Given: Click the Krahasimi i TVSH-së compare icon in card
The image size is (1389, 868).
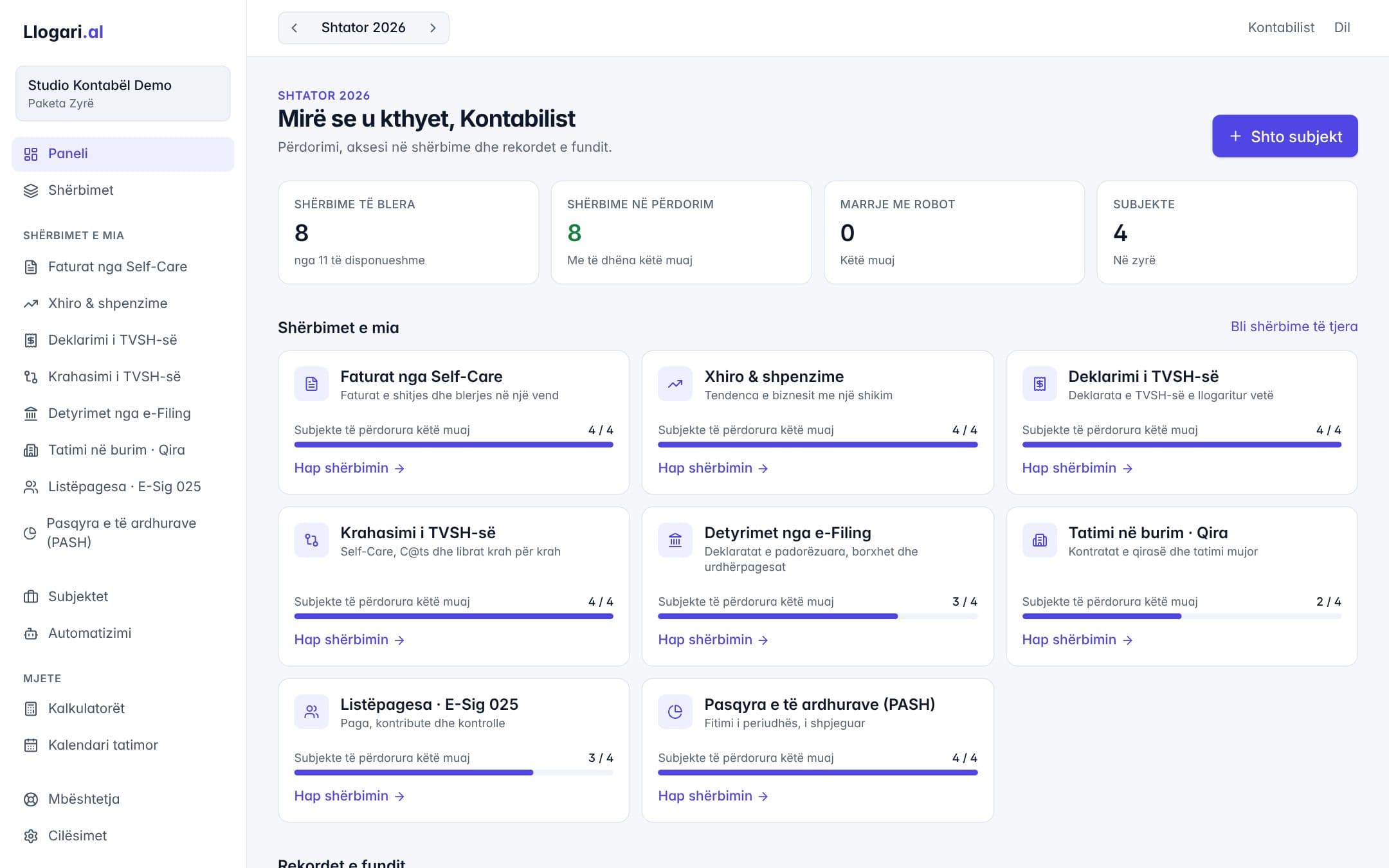Looking at the screenshot, I should tap(311, 540).
